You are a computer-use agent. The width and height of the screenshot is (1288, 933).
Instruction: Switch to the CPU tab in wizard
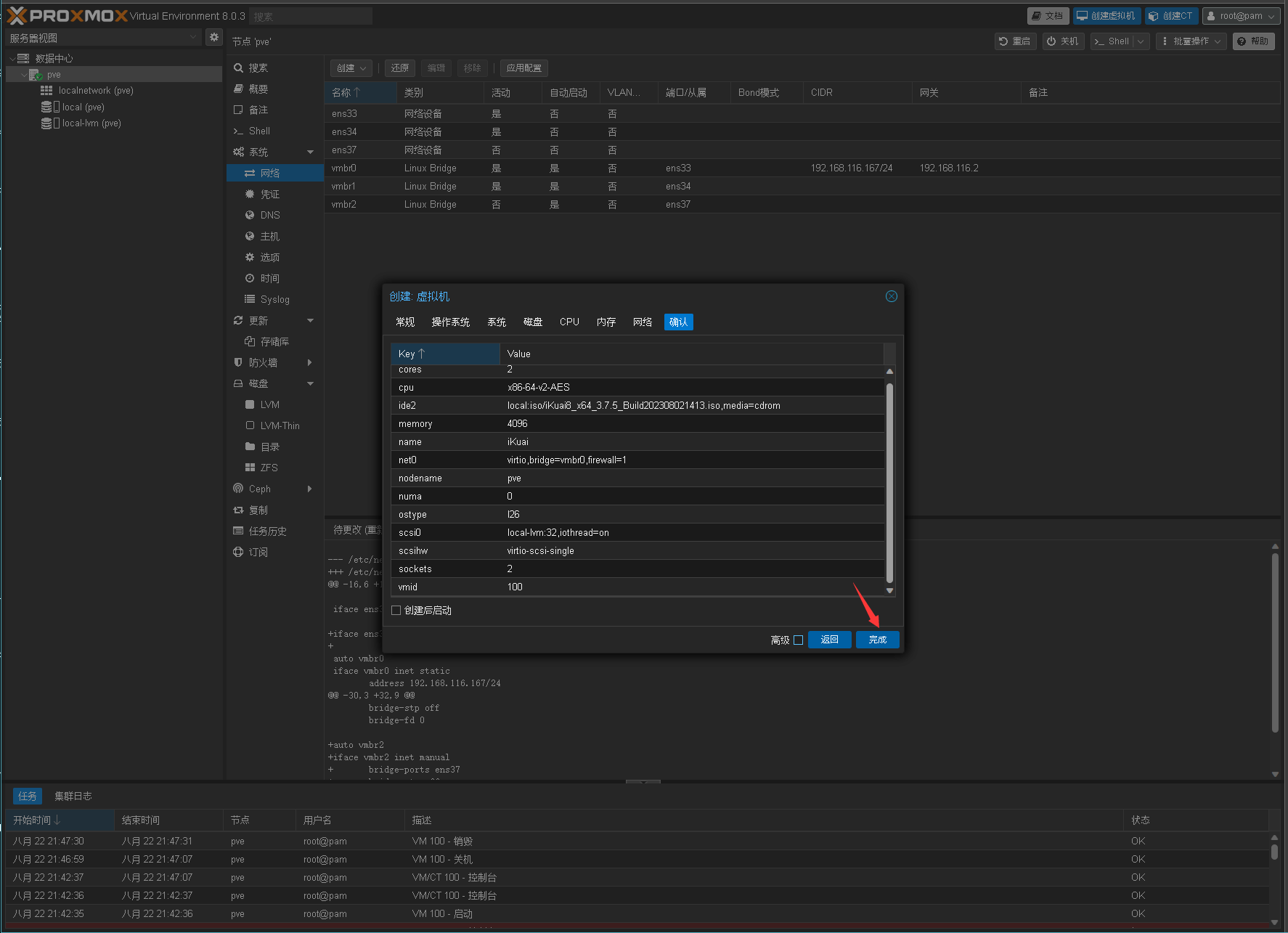click(x=569, y=322)
